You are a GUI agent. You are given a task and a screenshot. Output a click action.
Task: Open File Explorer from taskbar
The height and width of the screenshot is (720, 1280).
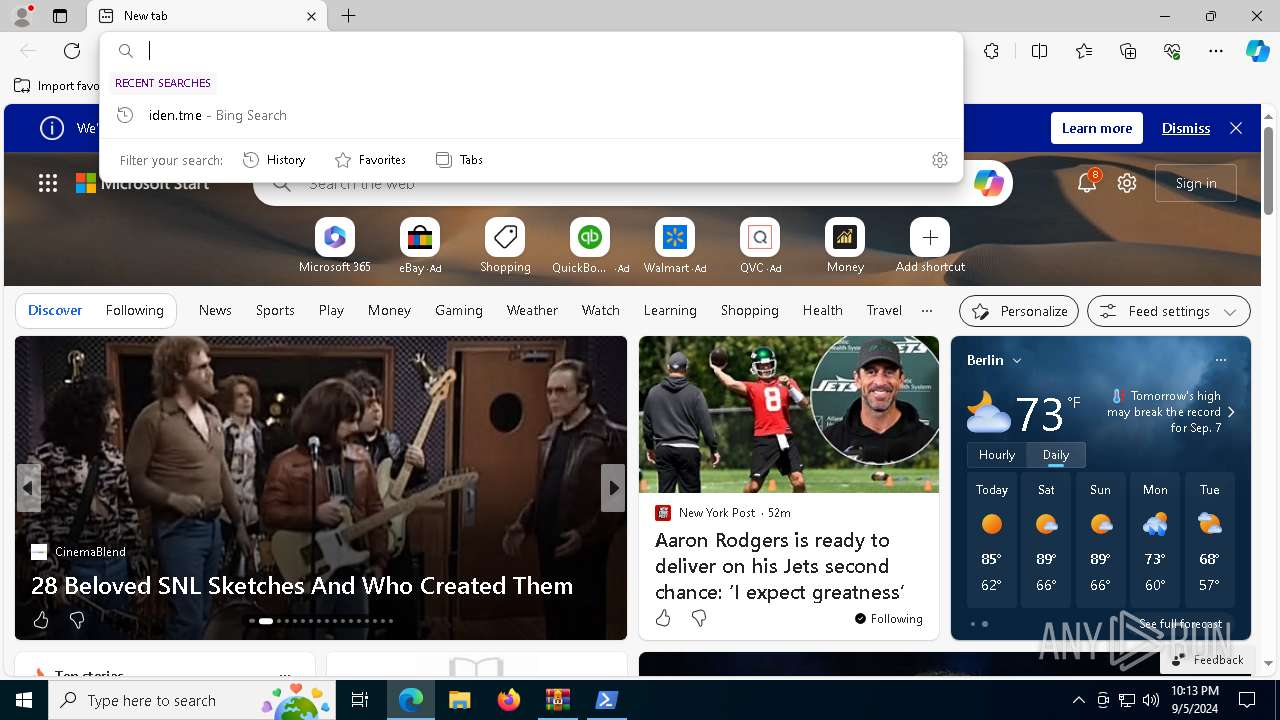tap(459, 700)
